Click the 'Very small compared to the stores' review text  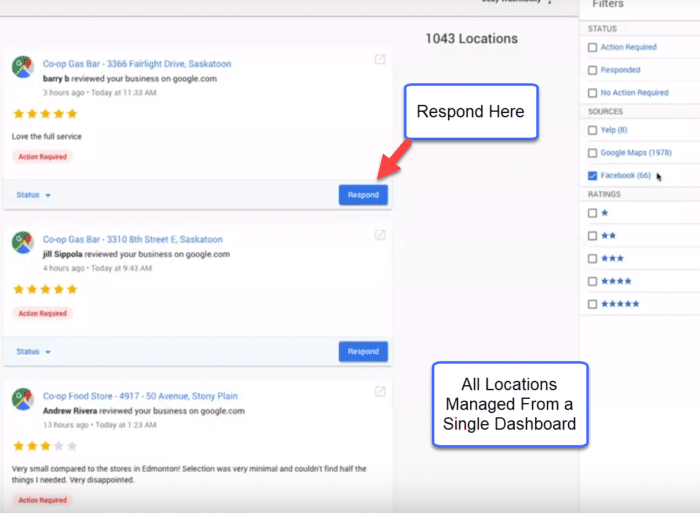point(189,474)
